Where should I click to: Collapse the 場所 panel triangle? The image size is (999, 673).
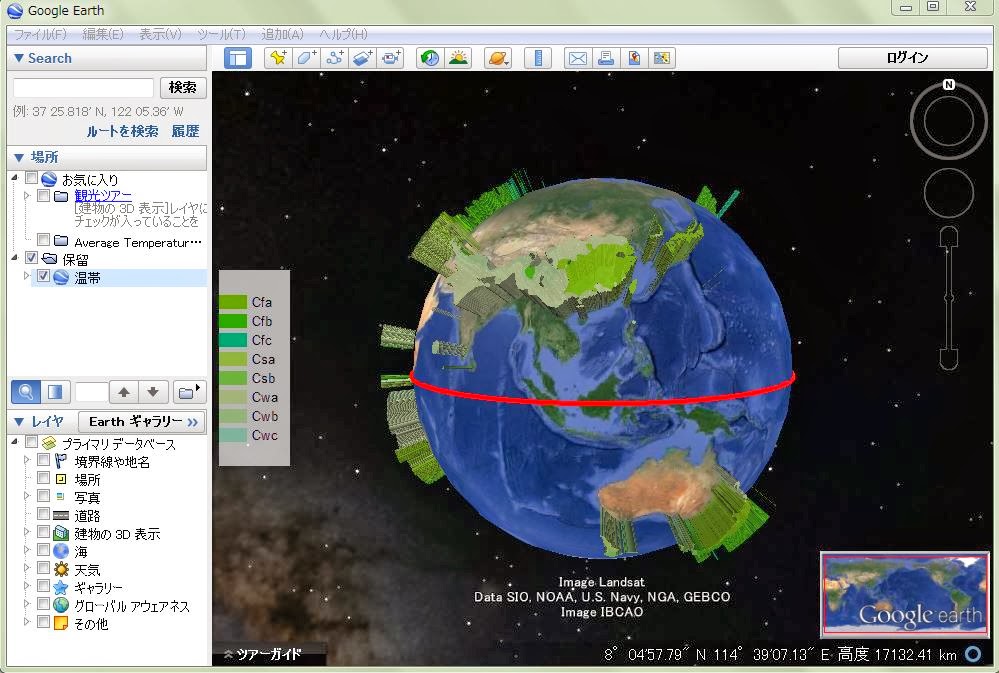(18, 157)
